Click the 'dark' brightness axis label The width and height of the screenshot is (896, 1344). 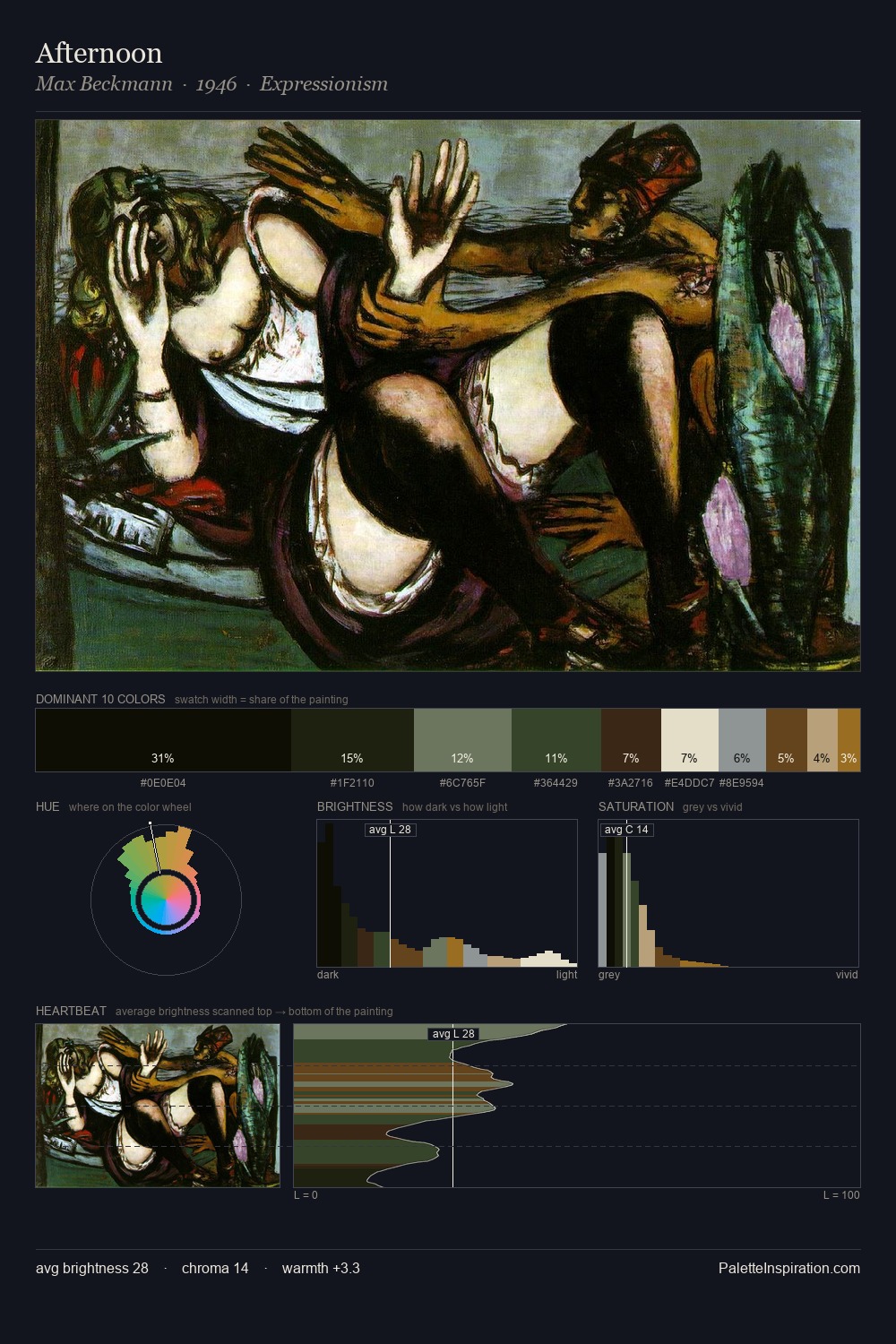point(328,975)
